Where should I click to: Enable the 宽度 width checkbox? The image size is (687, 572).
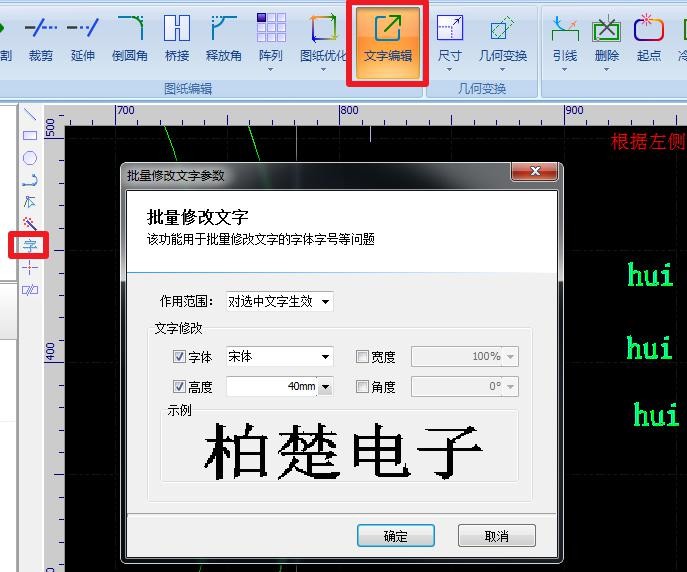click(363, 357)
